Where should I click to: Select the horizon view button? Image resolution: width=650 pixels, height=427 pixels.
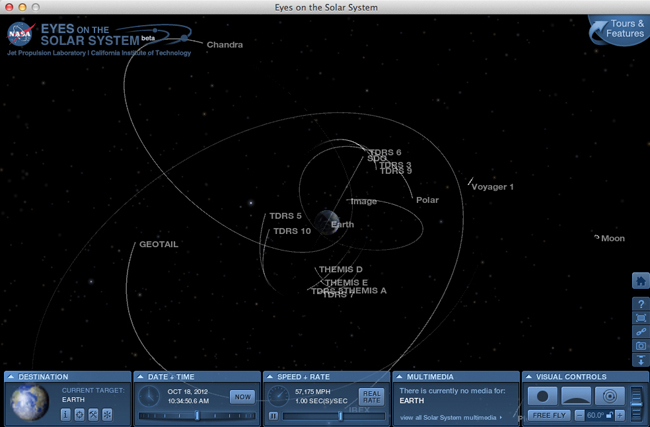[576, 396]
